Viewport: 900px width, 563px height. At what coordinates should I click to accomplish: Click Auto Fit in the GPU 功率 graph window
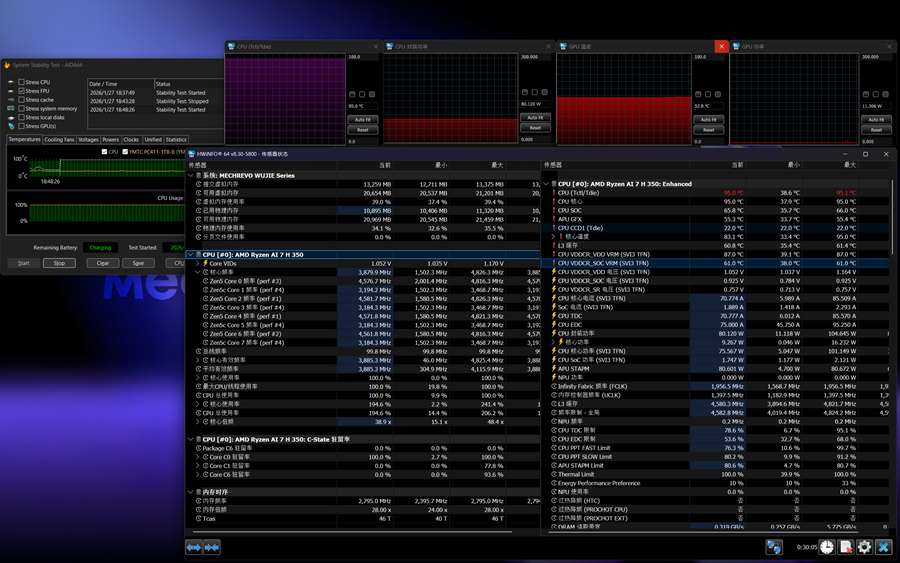(876, 119)
